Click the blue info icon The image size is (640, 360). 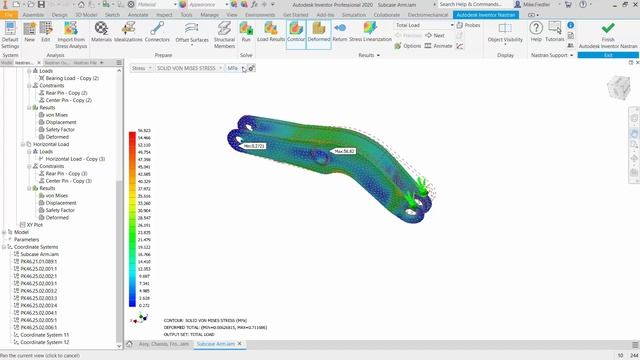571,25
